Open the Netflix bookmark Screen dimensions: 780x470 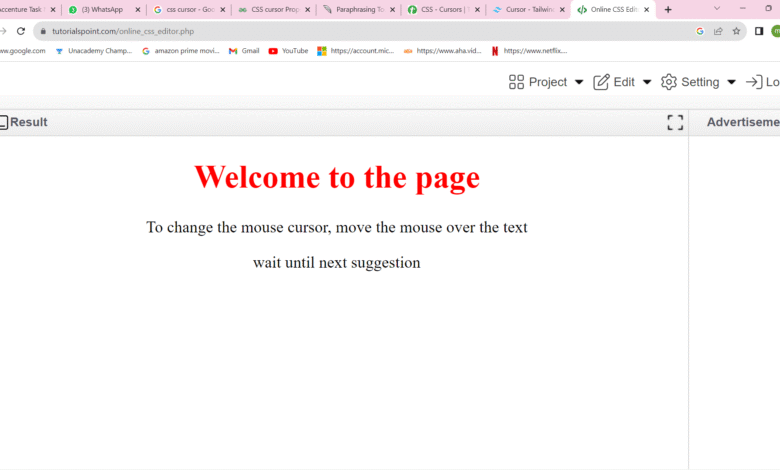click(x=529, y=51)
